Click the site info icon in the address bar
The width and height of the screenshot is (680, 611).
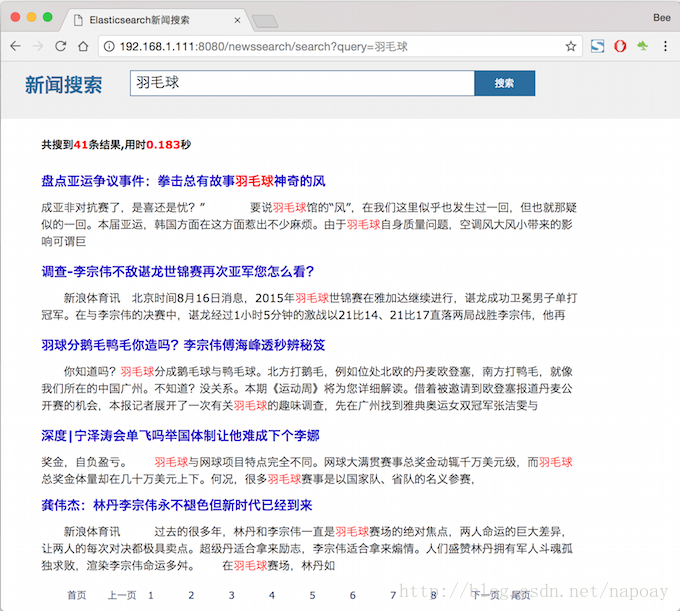click(x=108, y=47)
